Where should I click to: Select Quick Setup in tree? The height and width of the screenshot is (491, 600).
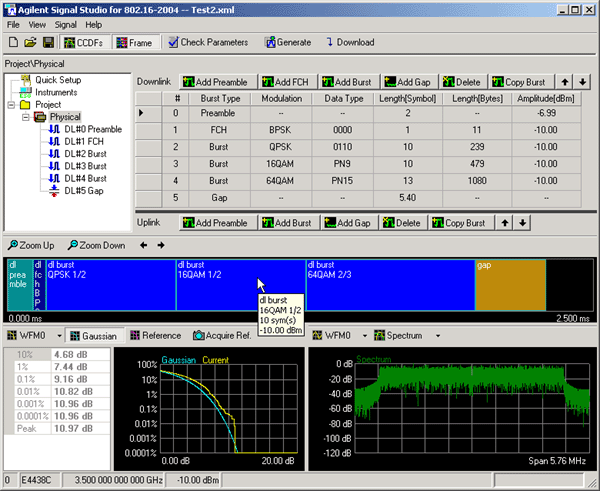point(58,80)
